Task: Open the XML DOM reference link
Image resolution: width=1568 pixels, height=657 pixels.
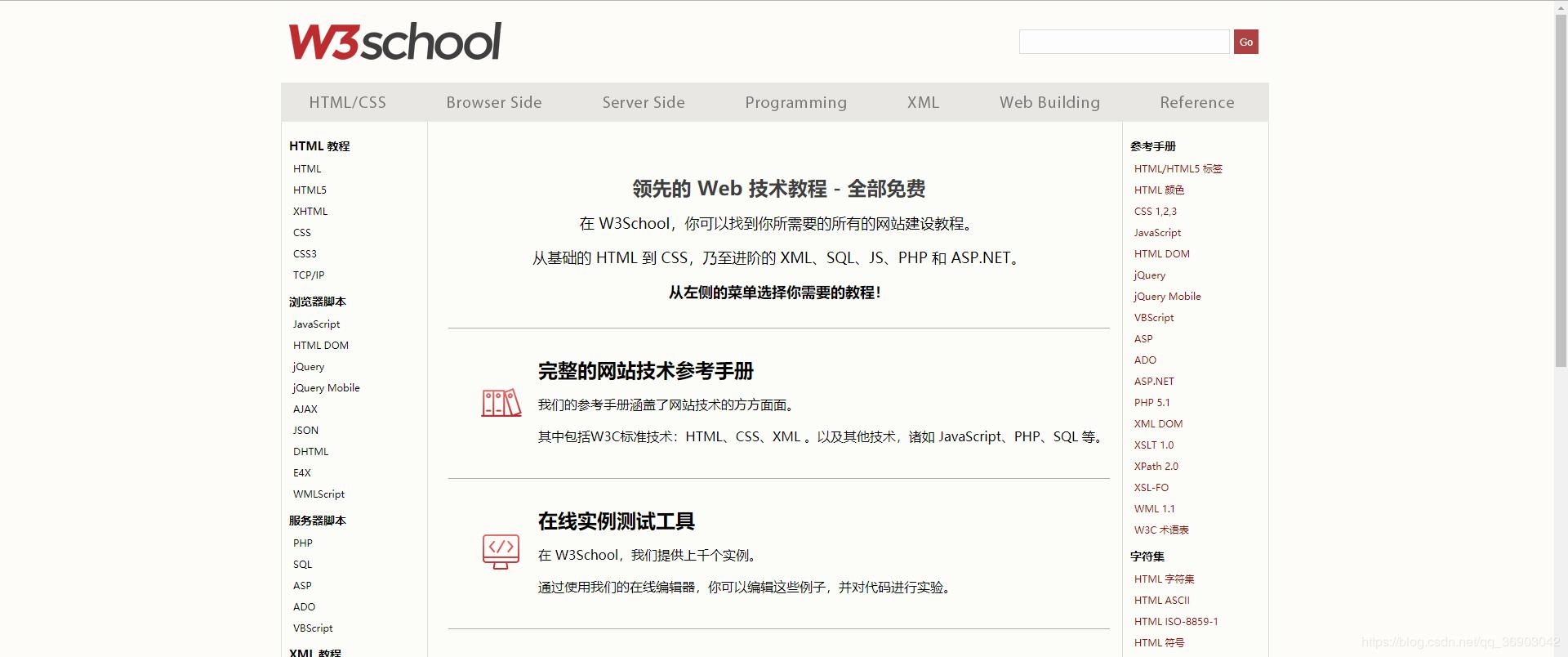Action: click(x=1158, y=424)
